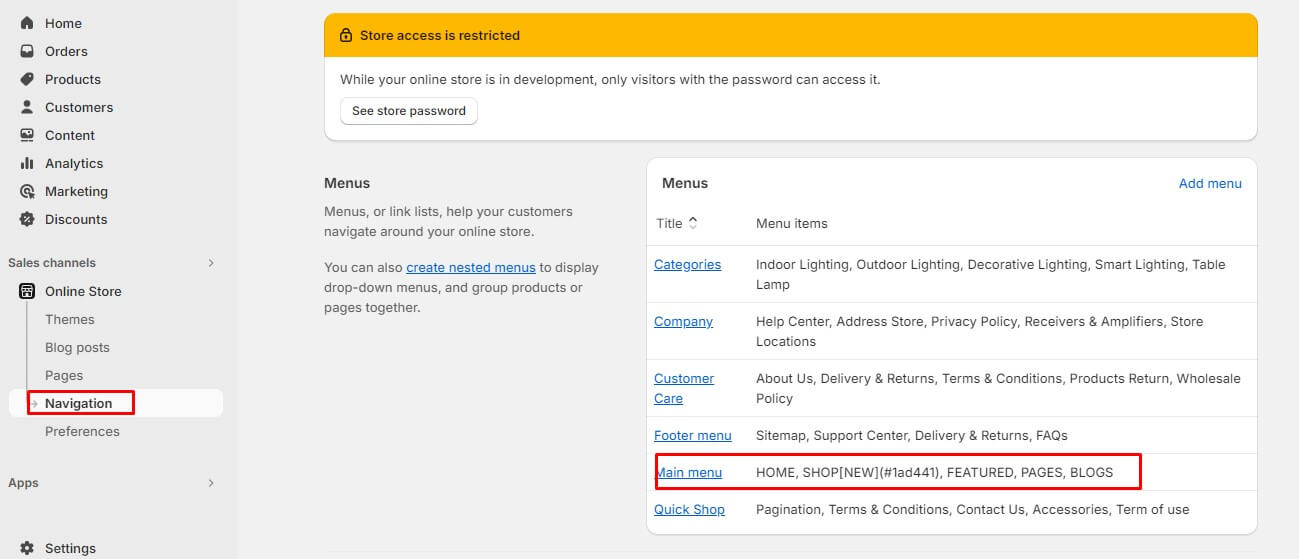The image size is (1299, 559).
Task: Click the Content image icon
Action: (27, 135)
